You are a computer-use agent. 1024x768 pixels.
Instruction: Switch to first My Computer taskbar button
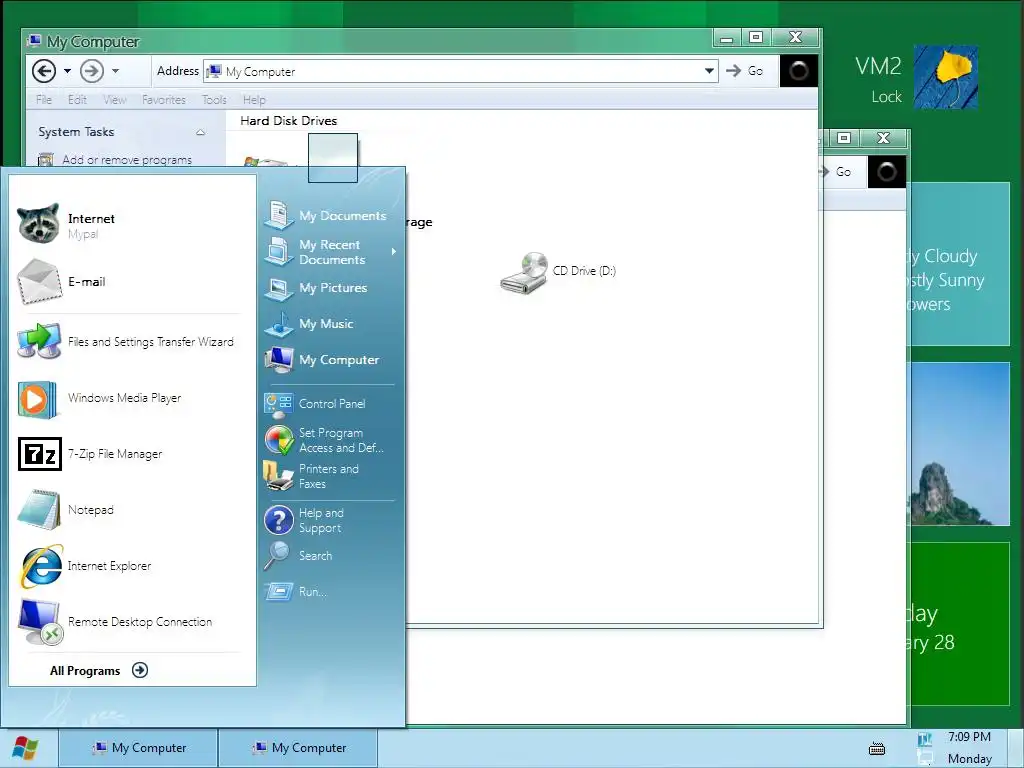pyautogui.click(x=138, y=748)
